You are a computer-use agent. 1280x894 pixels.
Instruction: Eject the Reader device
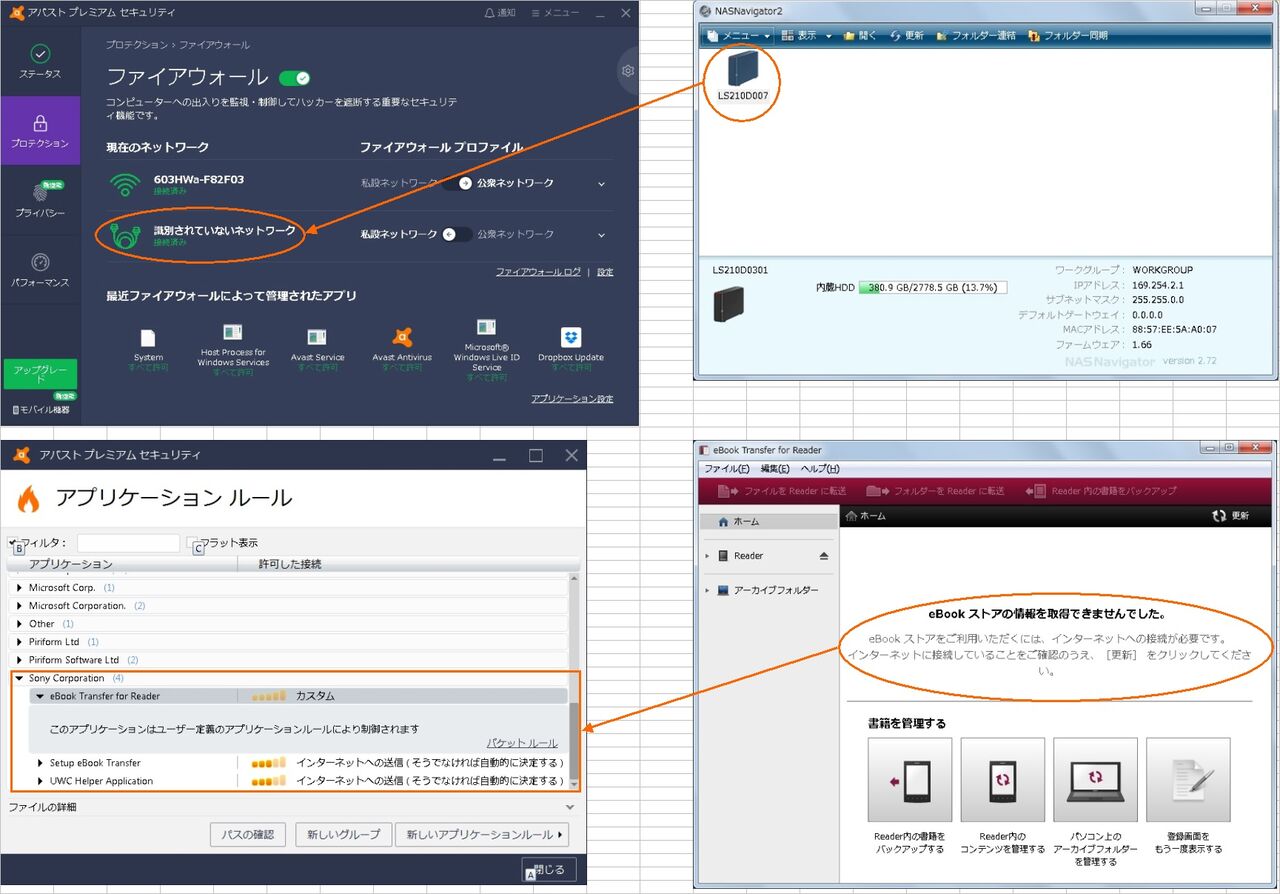(x=824, y=556)
